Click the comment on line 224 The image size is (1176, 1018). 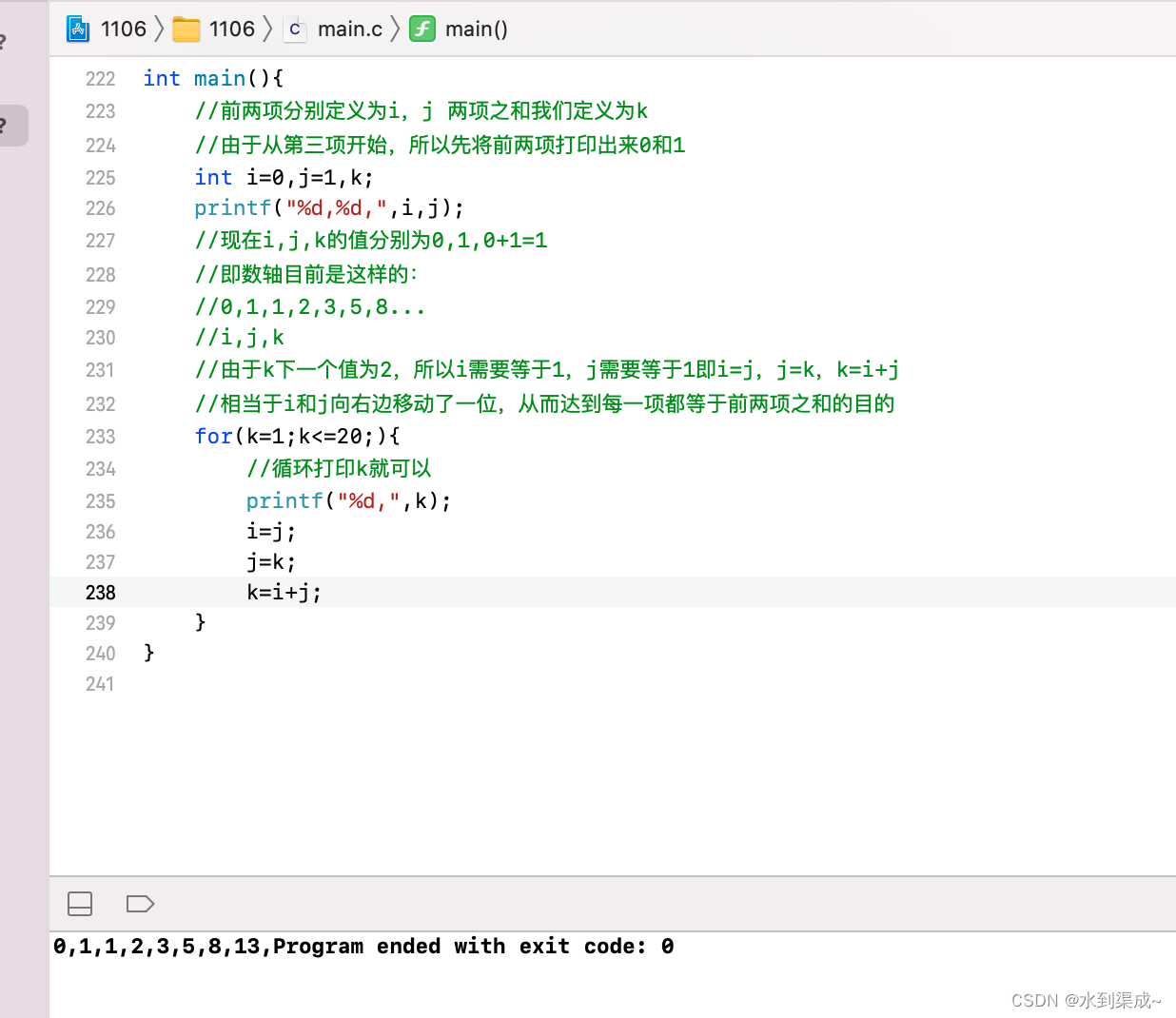pos(440,146)
